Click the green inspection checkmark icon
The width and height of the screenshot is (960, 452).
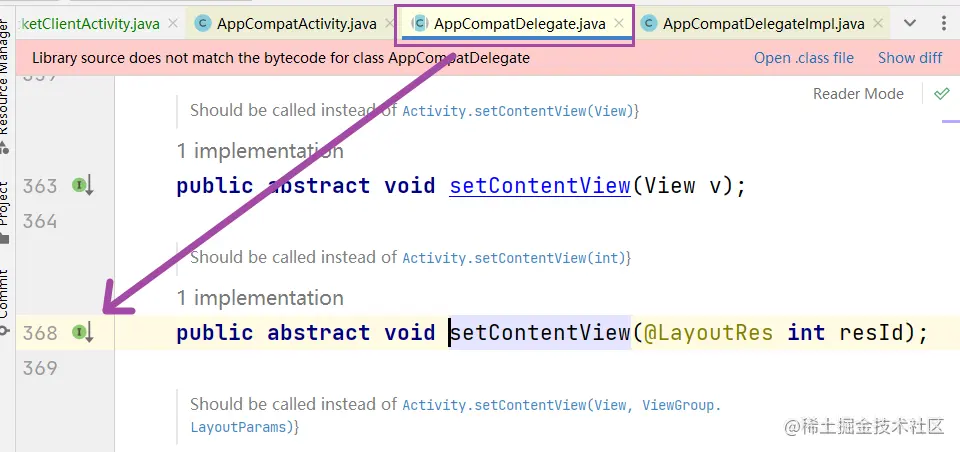coord(941,94)
